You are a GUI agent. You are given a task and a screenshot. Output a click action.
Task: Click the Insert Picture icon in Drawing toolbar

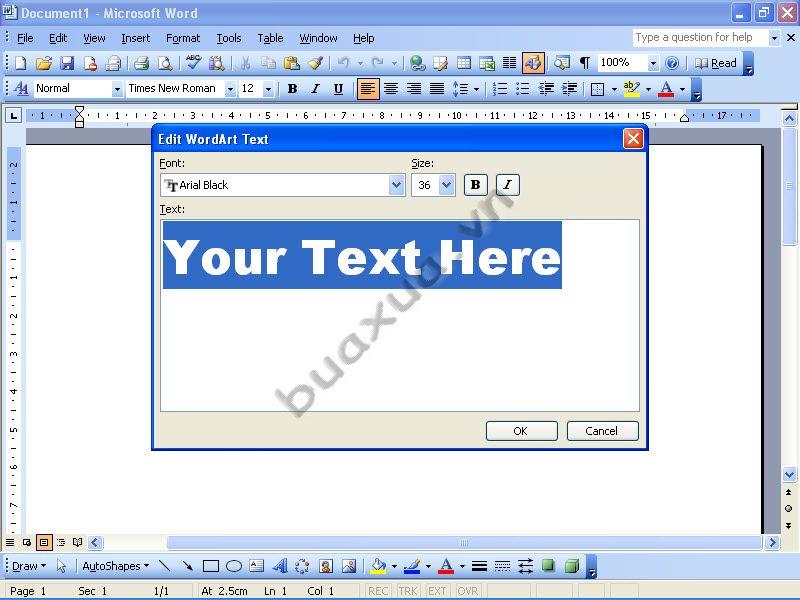349,566
